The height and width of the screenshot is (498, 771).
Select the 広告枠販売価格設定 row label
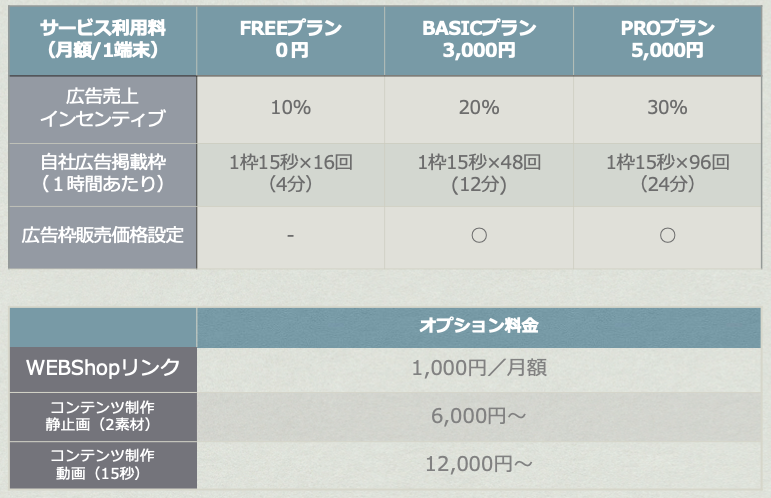[103, 236]
